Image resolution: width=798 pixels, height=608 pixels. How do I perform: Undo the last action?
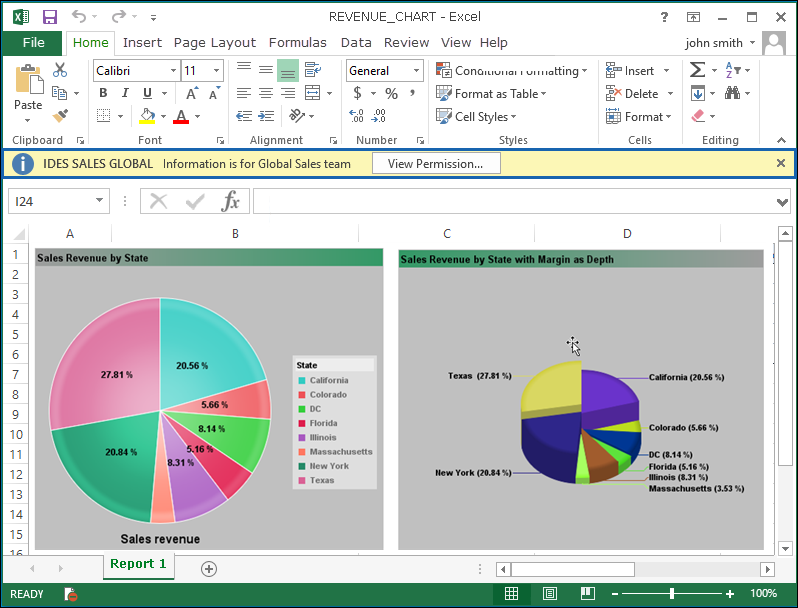pyautogui.click(x=78, y=16)
